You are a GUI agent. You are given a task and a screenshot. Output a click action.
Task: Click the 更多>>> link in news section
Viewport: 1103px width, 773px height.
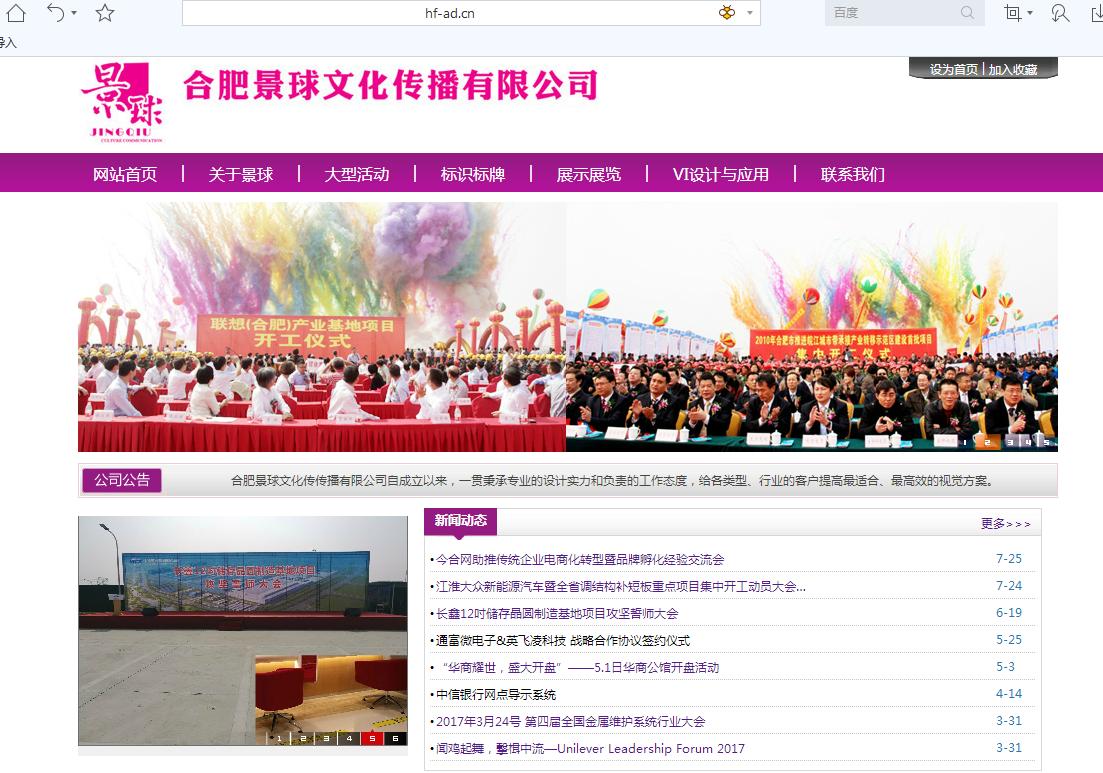click(1005, 523)
